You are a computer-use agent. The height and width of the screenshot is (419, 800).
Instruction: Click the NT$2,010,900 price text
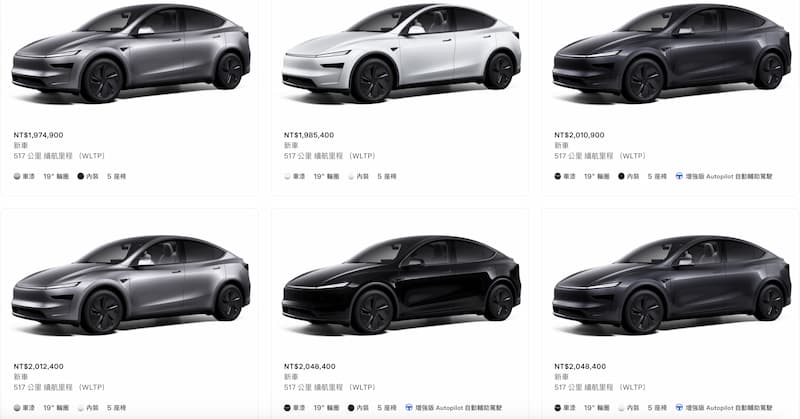(579, 135)
